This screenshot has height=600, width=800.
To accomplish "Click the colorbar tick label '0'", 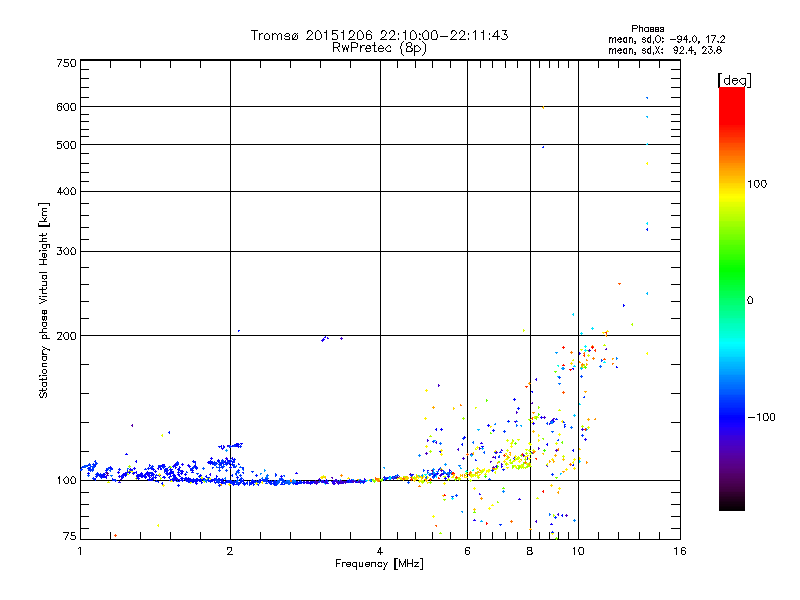I will pos(750,301).
